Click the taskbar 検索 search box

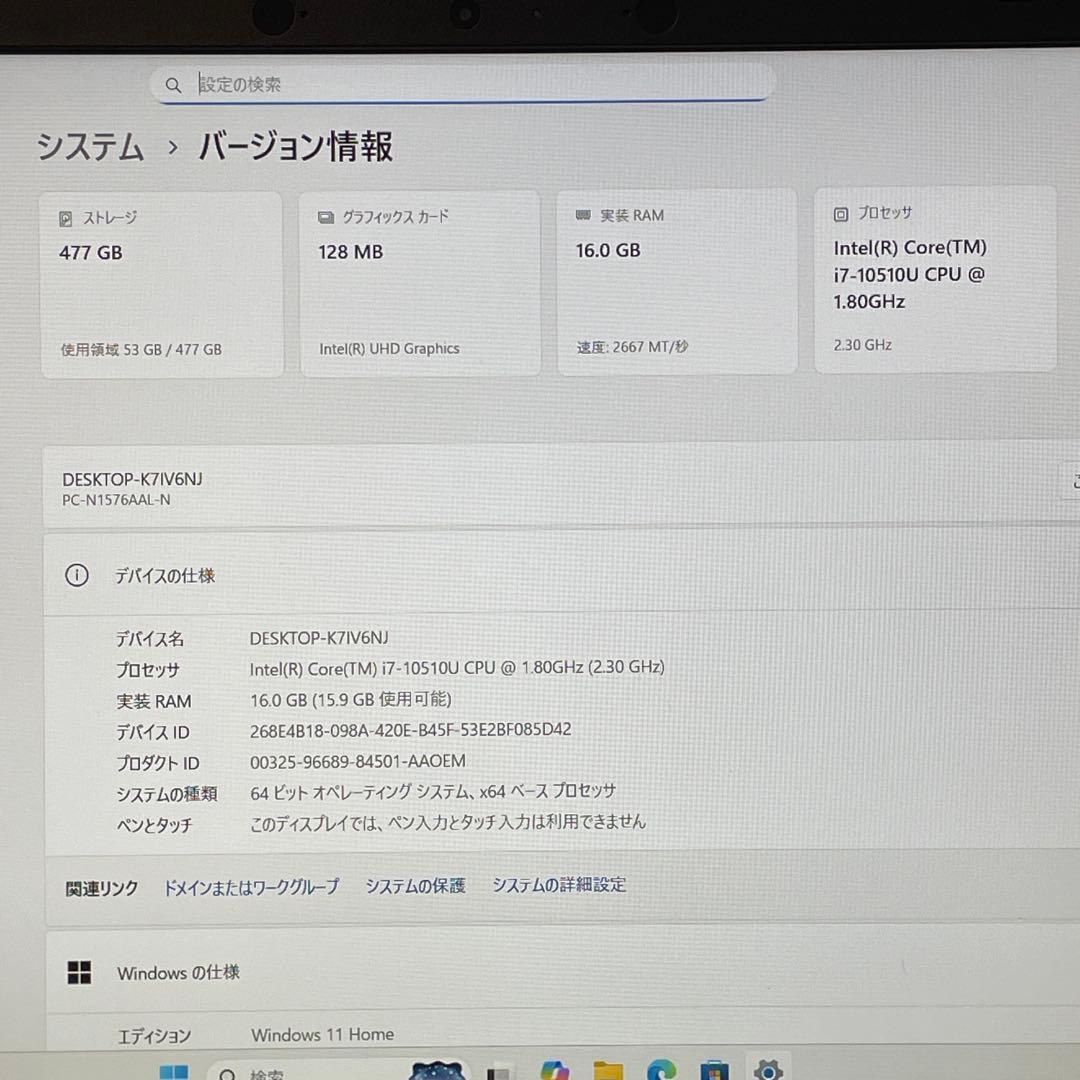coord(338,1070)
